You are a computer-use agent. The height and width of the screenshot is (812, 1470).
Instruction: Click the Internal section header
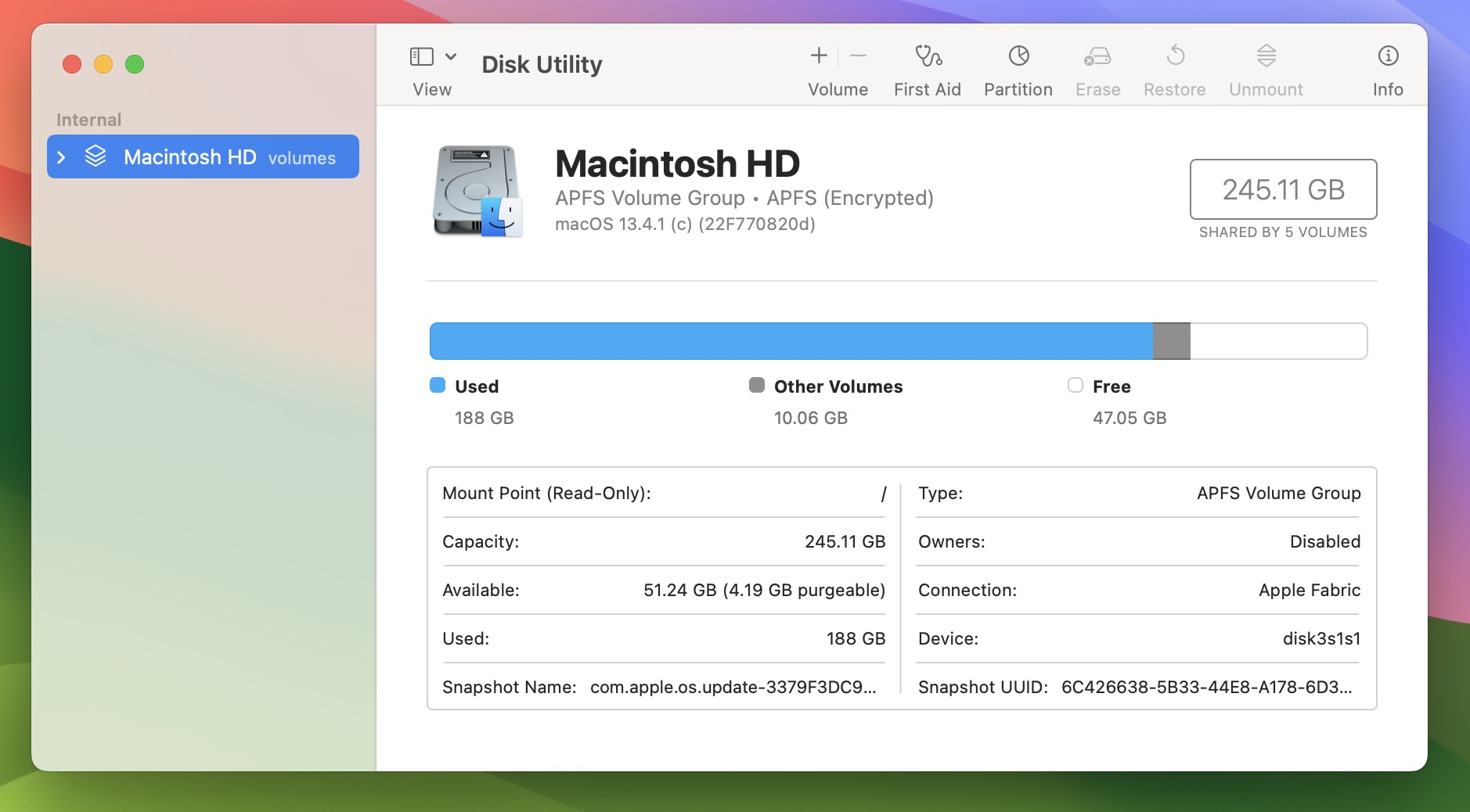[x=88, y=119]
